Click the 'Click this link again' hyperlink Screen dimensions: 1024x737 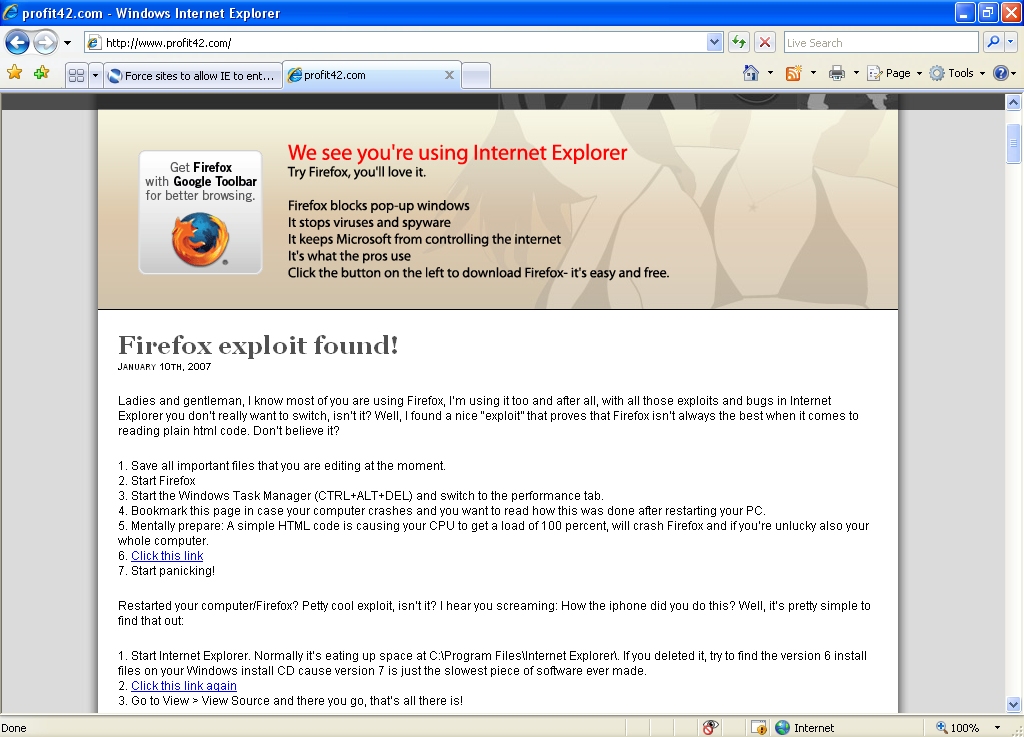[184, 685]
